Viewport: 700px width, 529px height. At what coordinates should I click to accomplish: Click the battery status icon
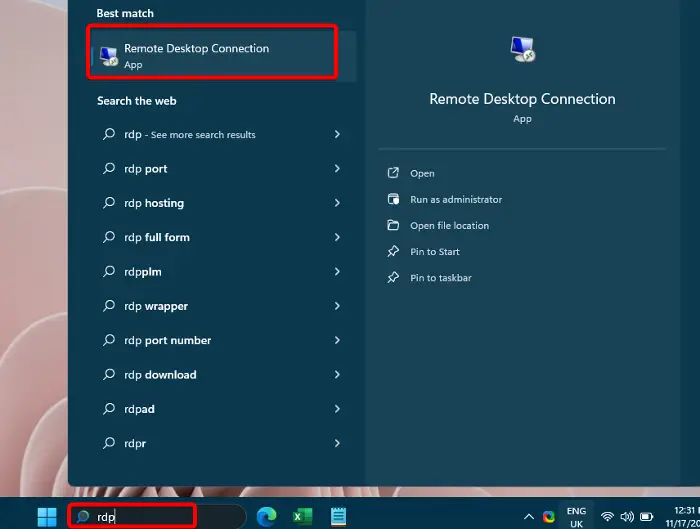[x=646, y=517]
